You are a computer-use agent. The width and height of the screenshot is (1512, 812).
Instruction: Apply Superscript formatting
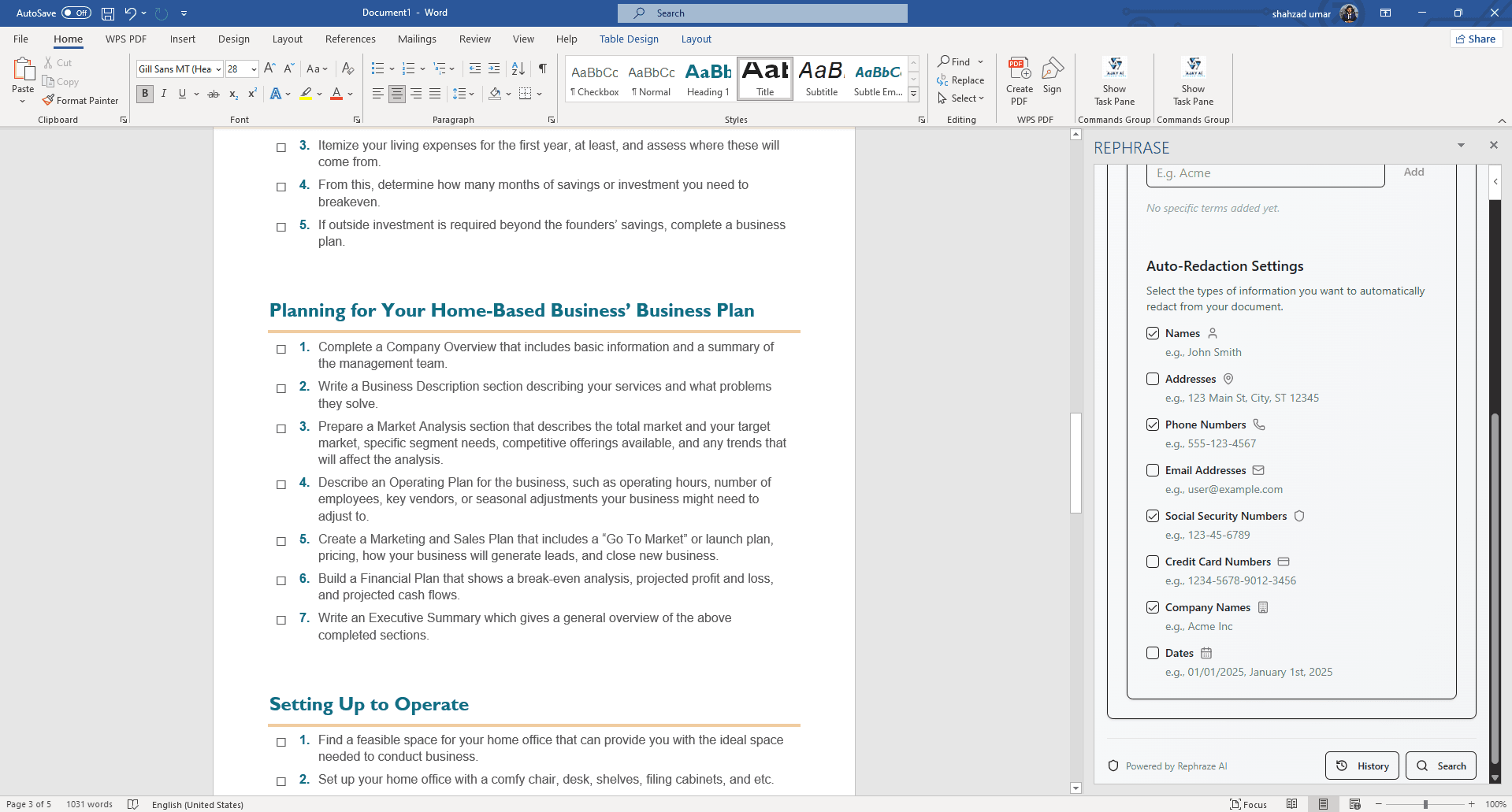[x=252, y=94]
